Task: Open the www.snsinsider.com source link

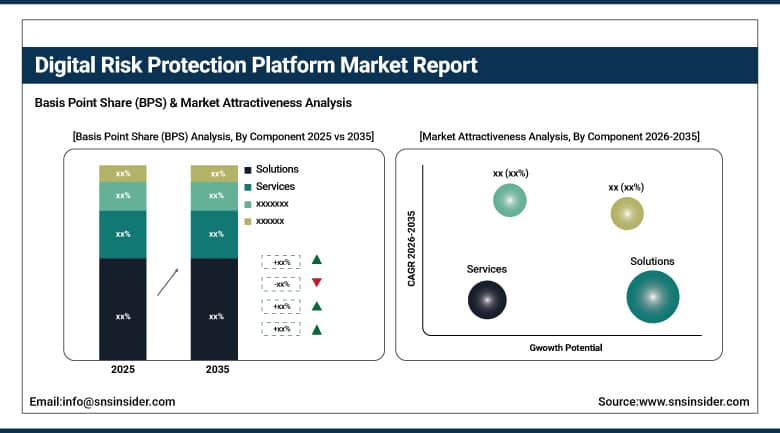Action: pyautogui.click(x=694, y=402)
